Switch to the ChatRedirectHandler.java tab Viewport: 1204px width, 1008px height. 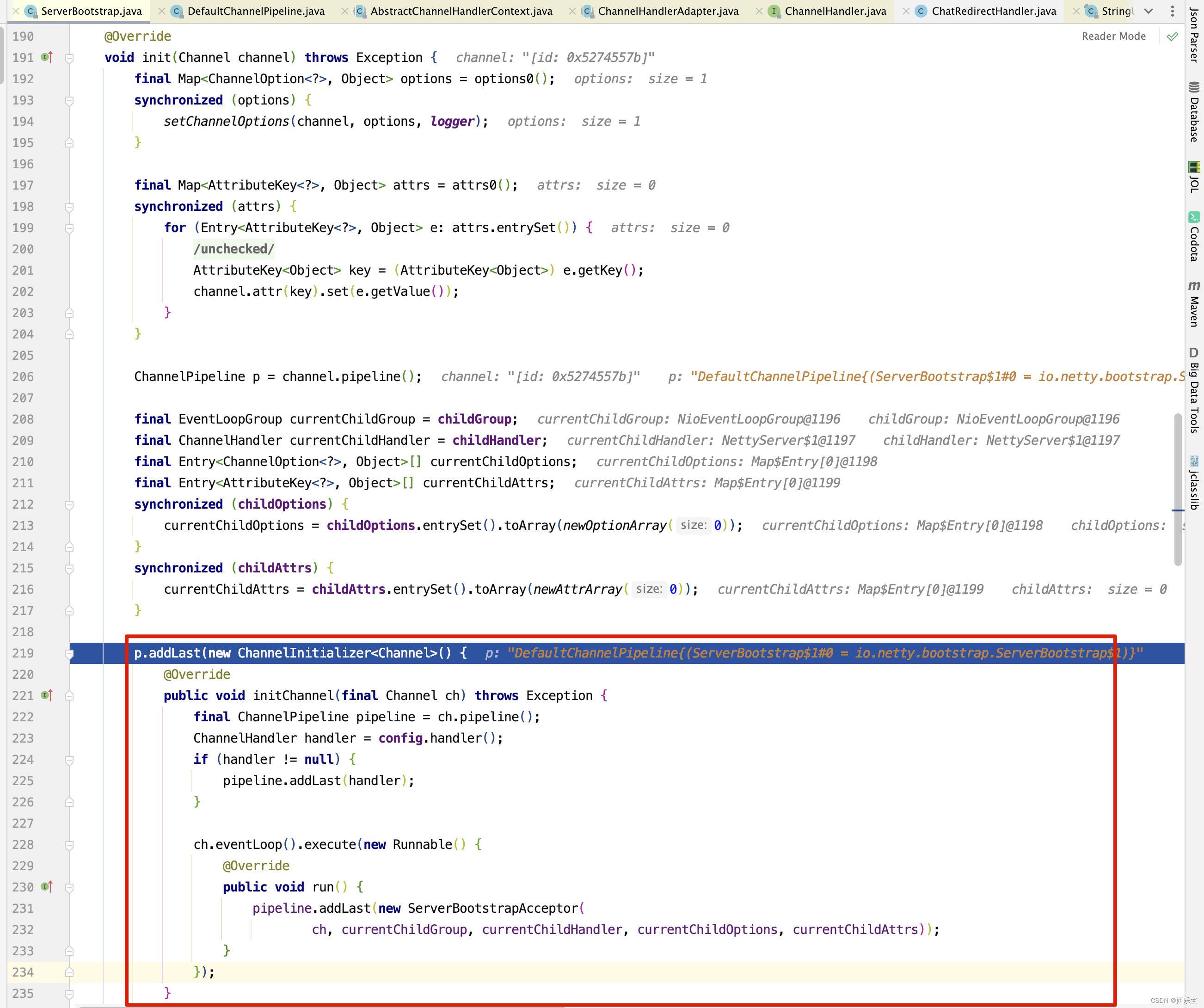pos(993,11)
